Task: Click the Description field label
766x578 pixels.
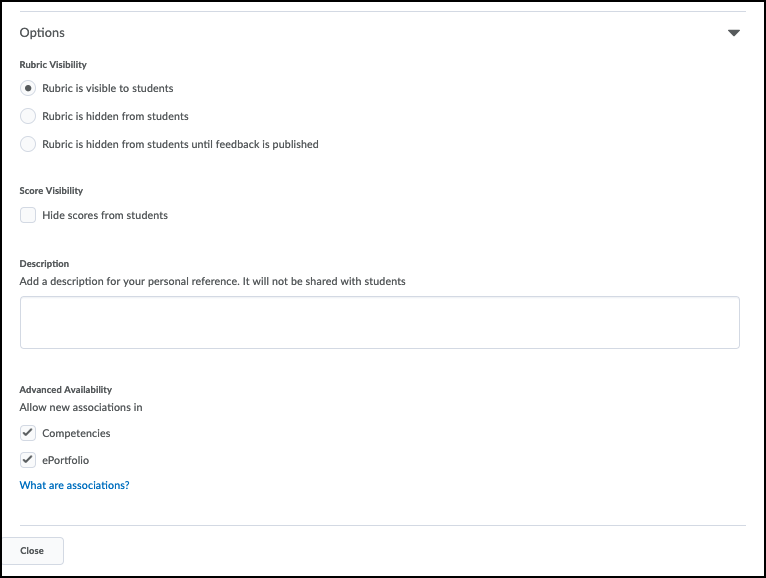Action: click(x=44, y=264)
